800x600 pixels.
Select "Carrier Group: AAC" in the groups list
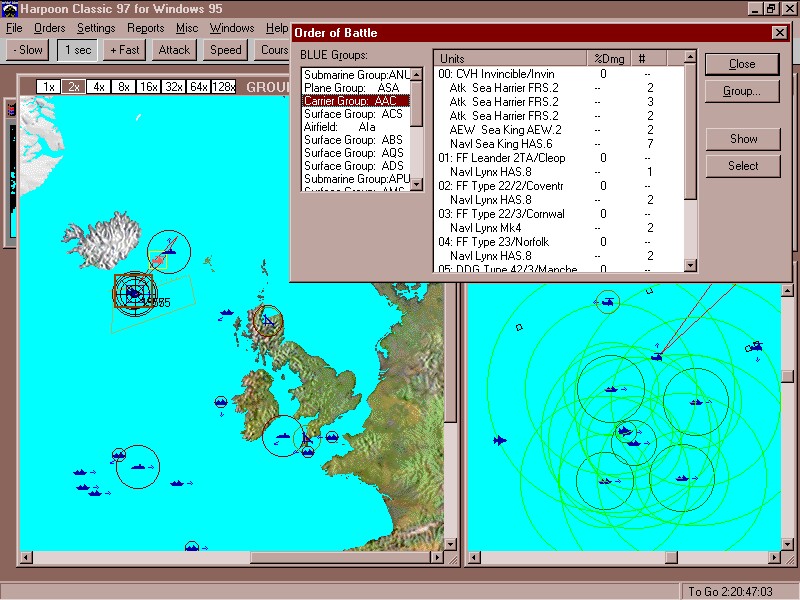pyautogui.click(x=356, y=101)
